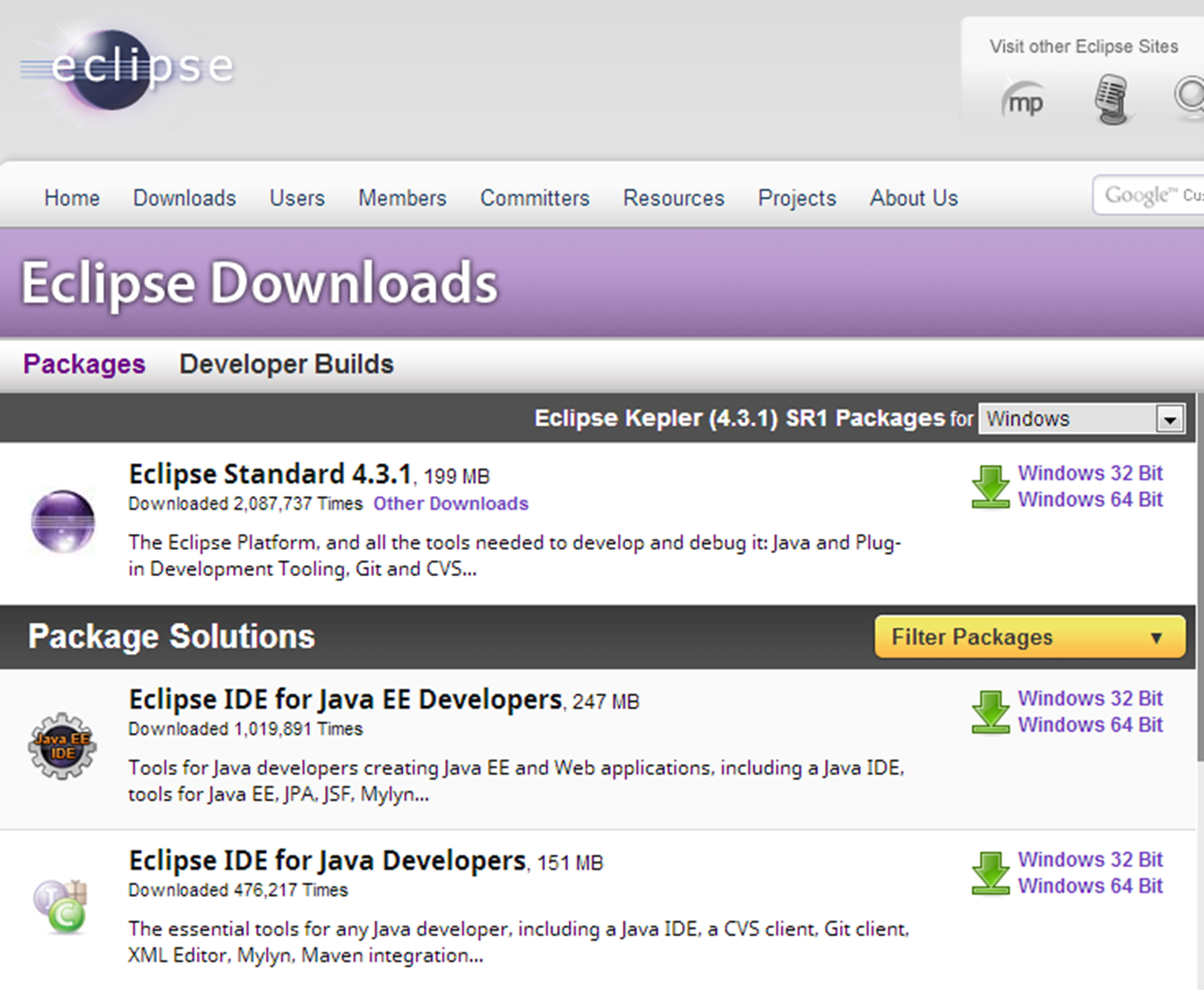Click the green download arrow for Java EE
Screen dimensions: 1204x990
coord(990,712)
